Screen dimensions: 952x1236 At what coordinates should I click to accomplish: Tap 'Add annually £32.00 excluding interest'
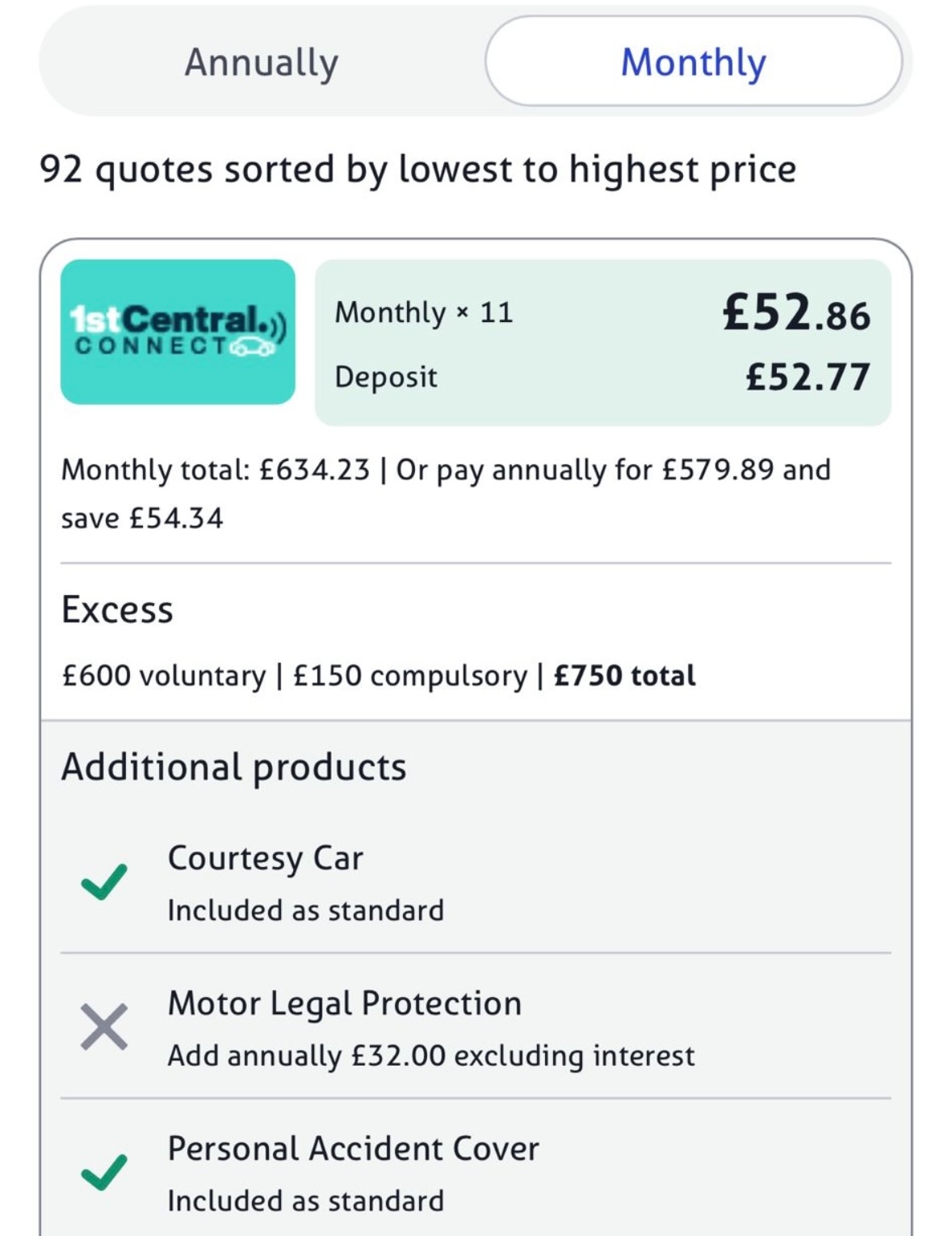click(x=431, y=1056)
